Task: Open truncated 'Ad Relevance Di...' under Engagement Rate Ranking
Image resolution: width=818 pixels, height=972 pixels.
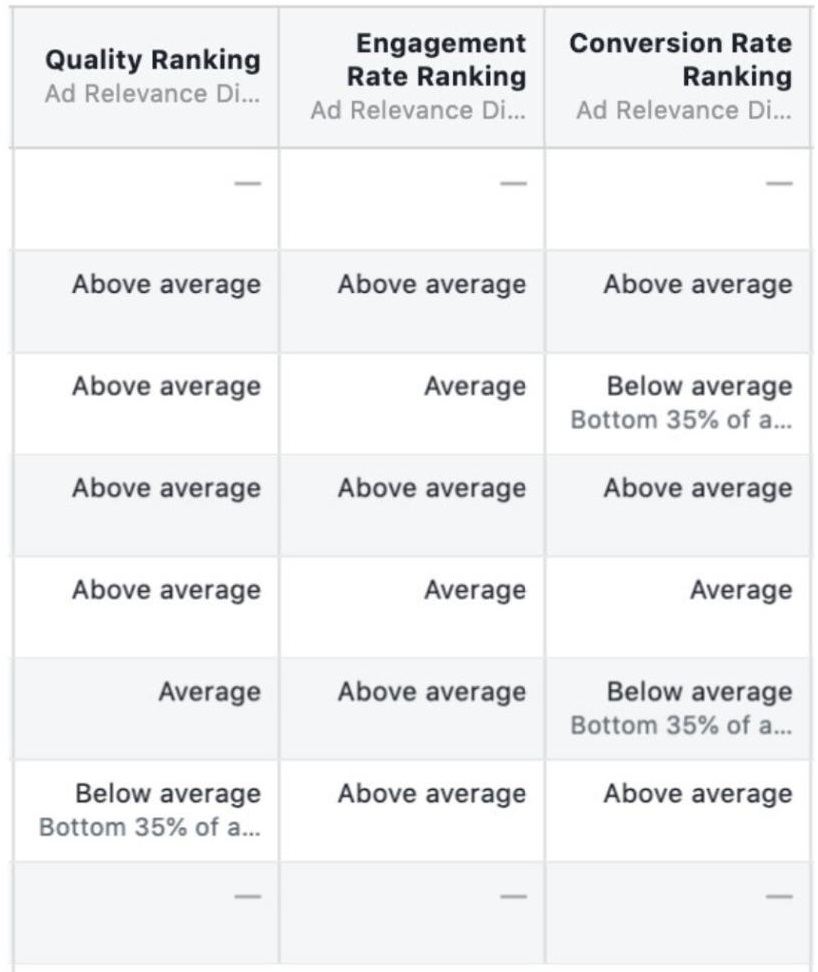Action: 418,110
